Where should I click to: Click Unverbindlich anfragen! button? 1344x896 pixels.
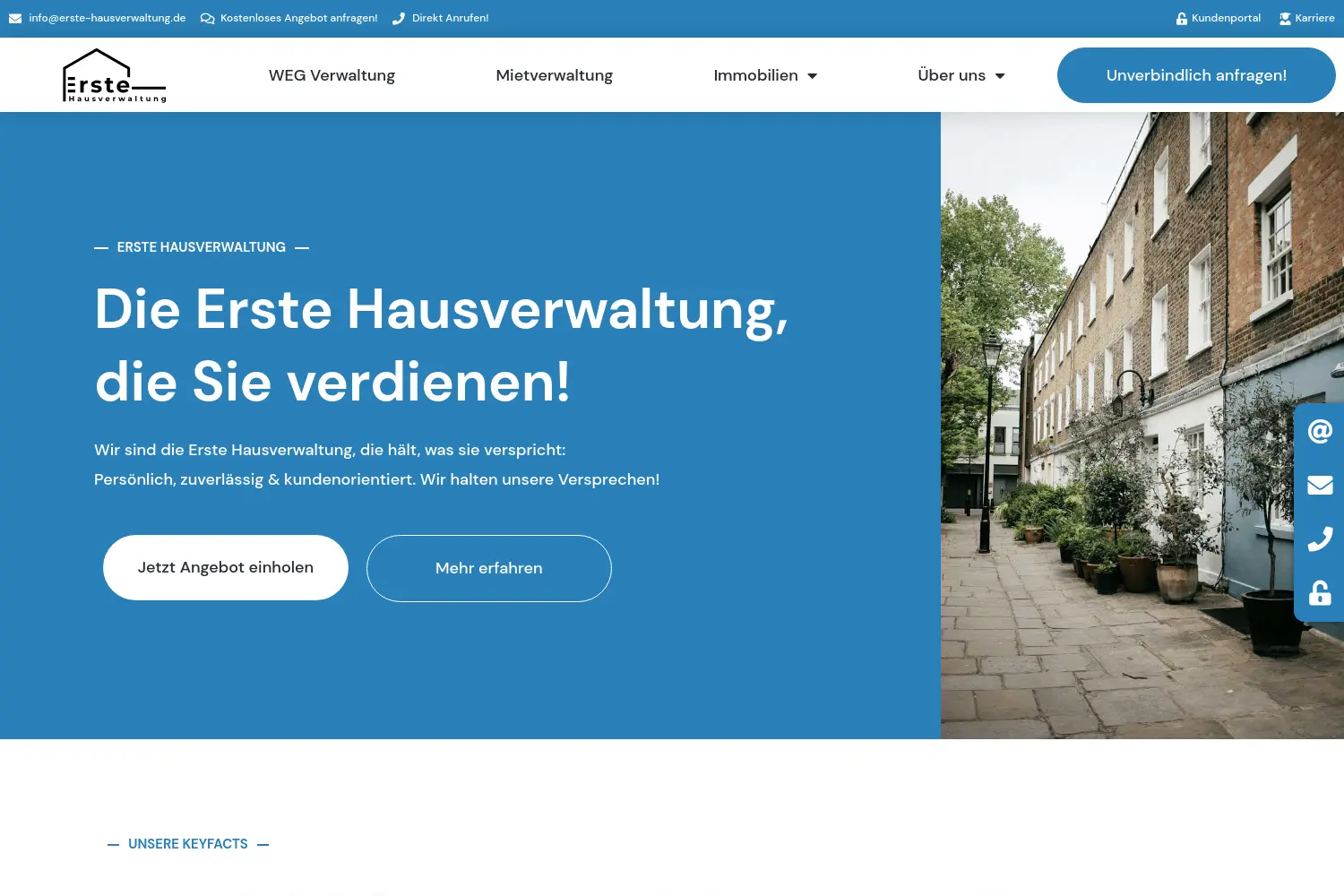(x=1196, y=75)
